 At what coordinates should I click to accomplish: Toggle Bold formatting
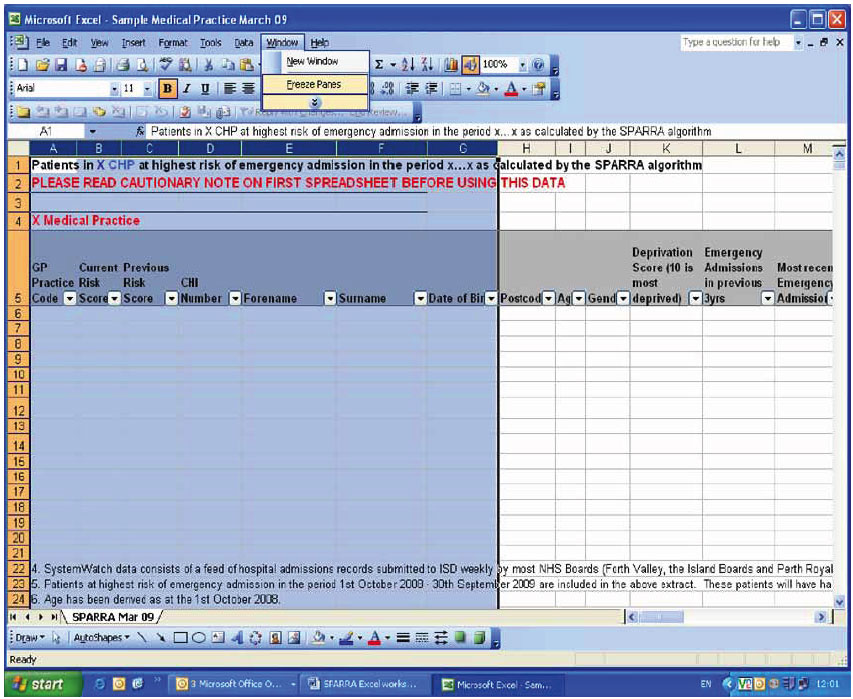pos(168,89)
